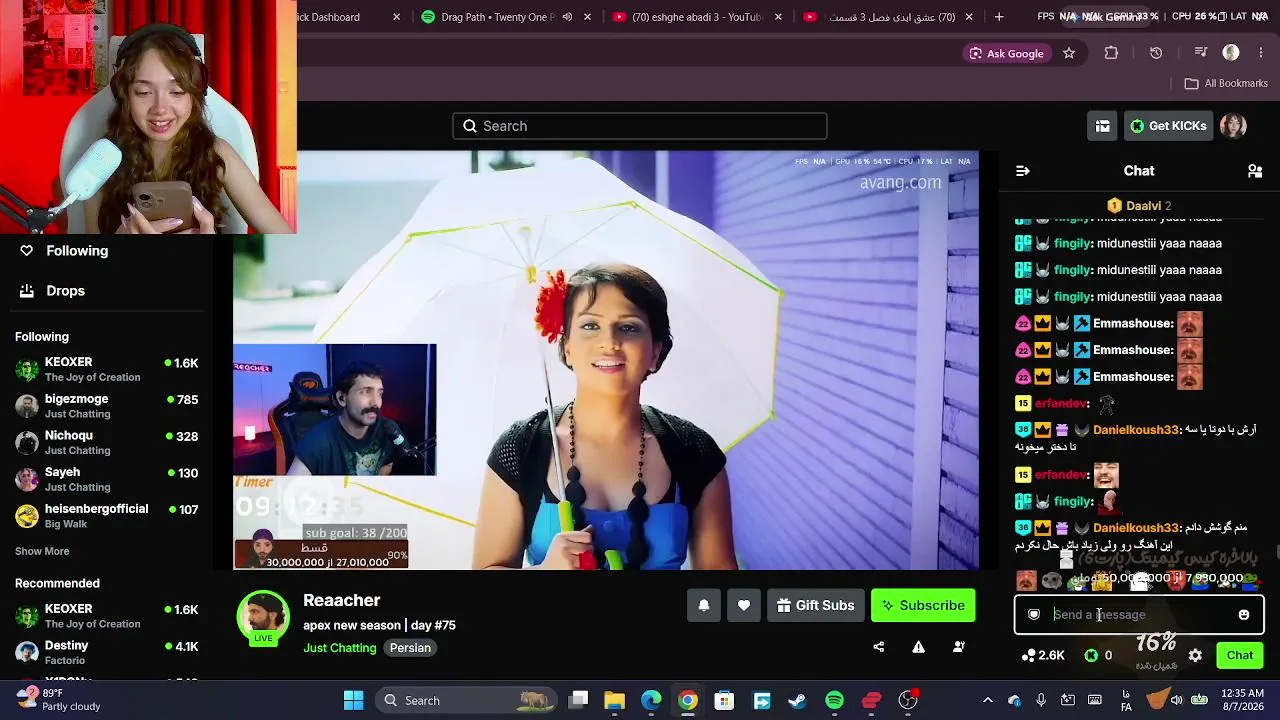Image resolution: width=1280 pixels, height=720 pixels.
Task: Mute audio on the Drag Path tab
Action: tap(567, 17)
